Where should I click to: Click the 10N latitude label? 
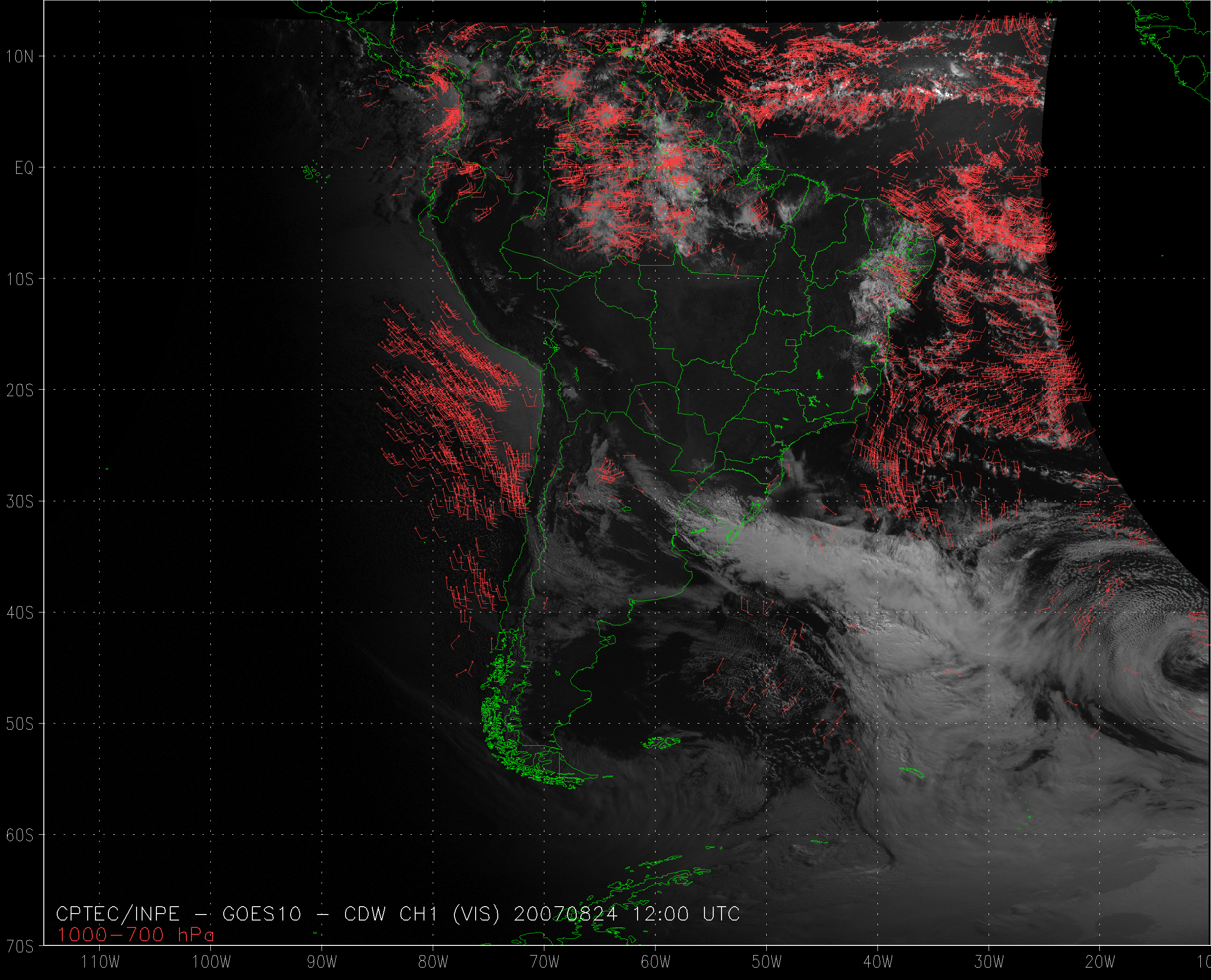(x=20, y=56)
